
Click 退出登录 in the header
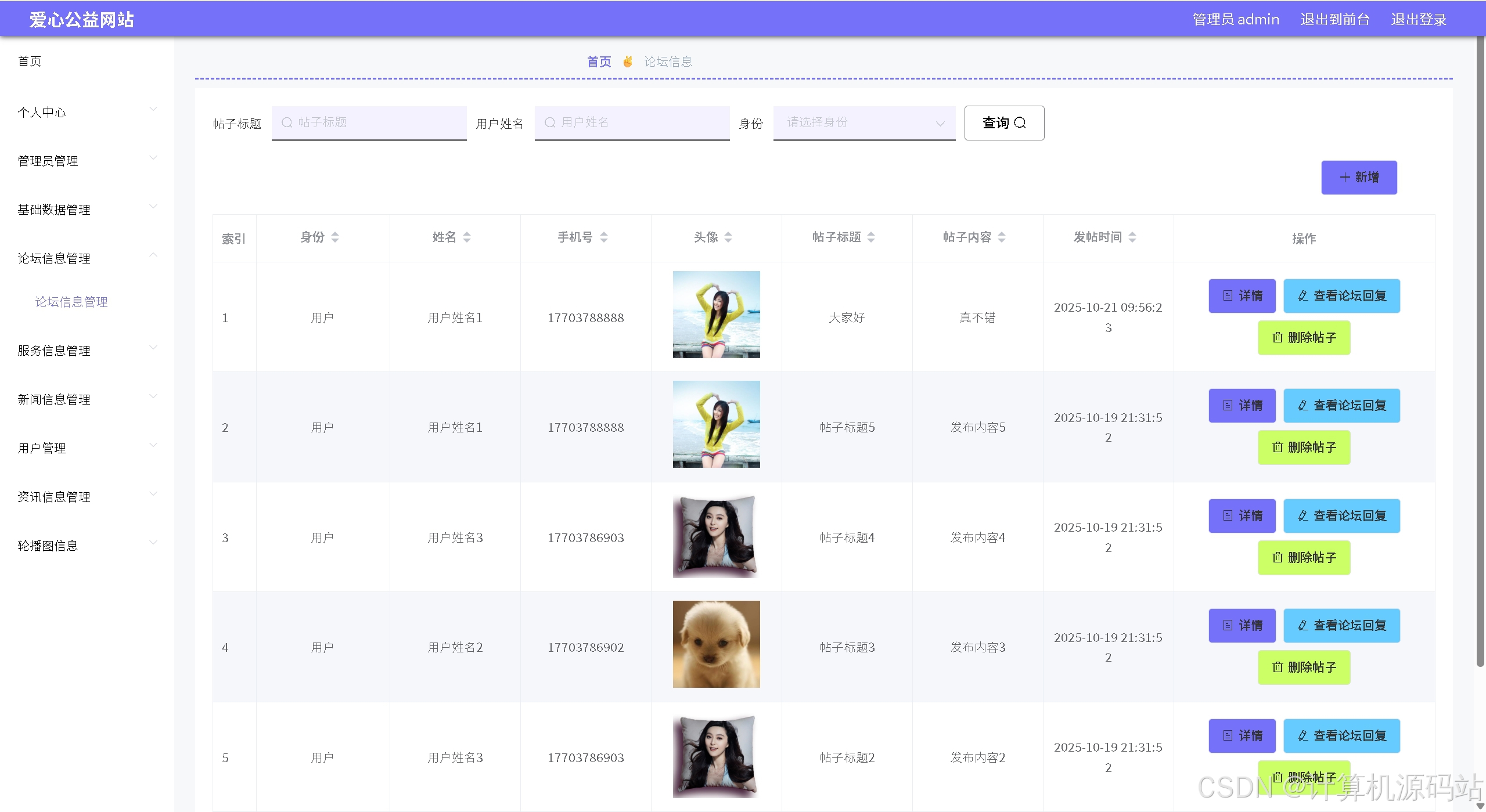[x=1418, y=20]
